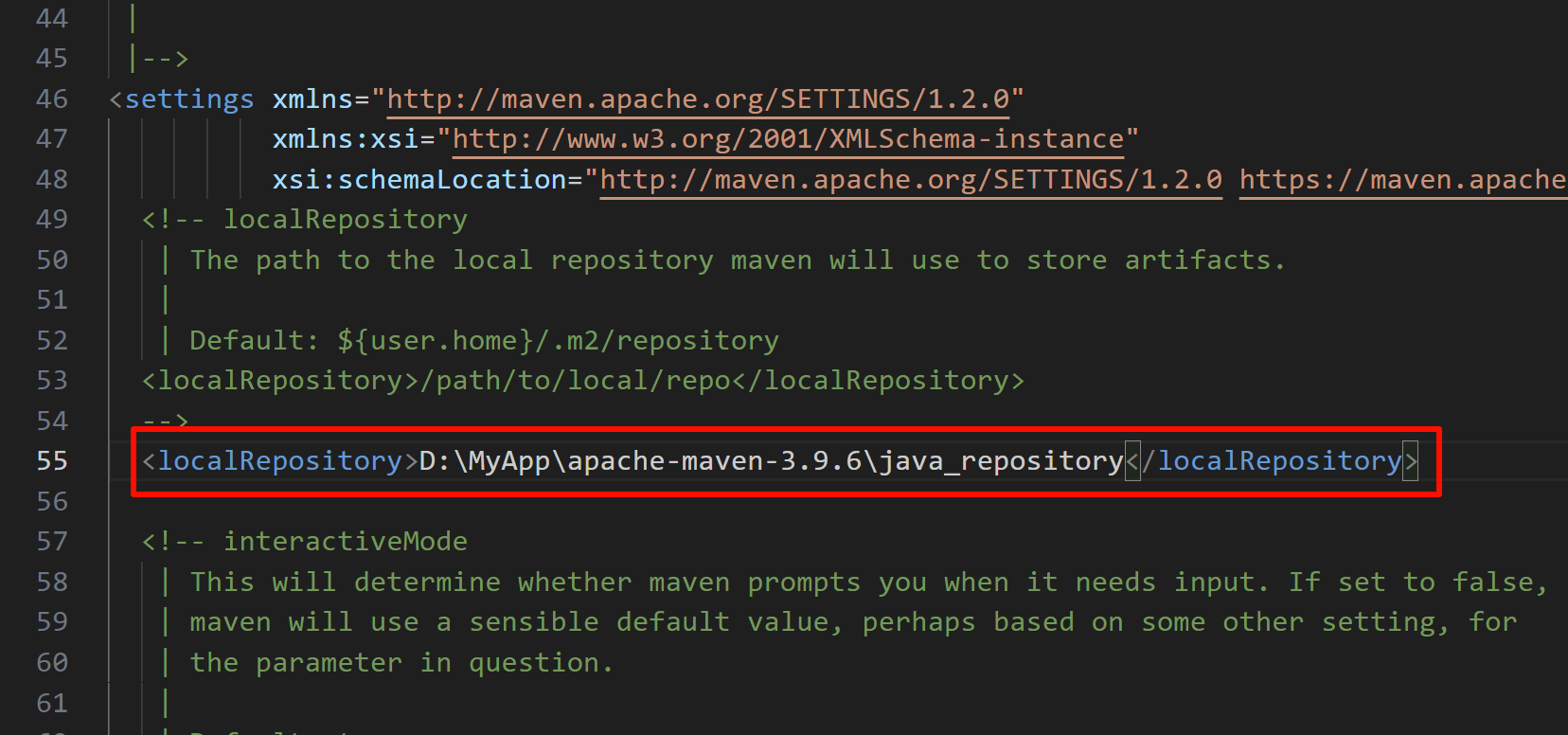Click the java_repository folder name text
The height and width of the screenshot is (735, 1568).
(x=1001, y=461)
